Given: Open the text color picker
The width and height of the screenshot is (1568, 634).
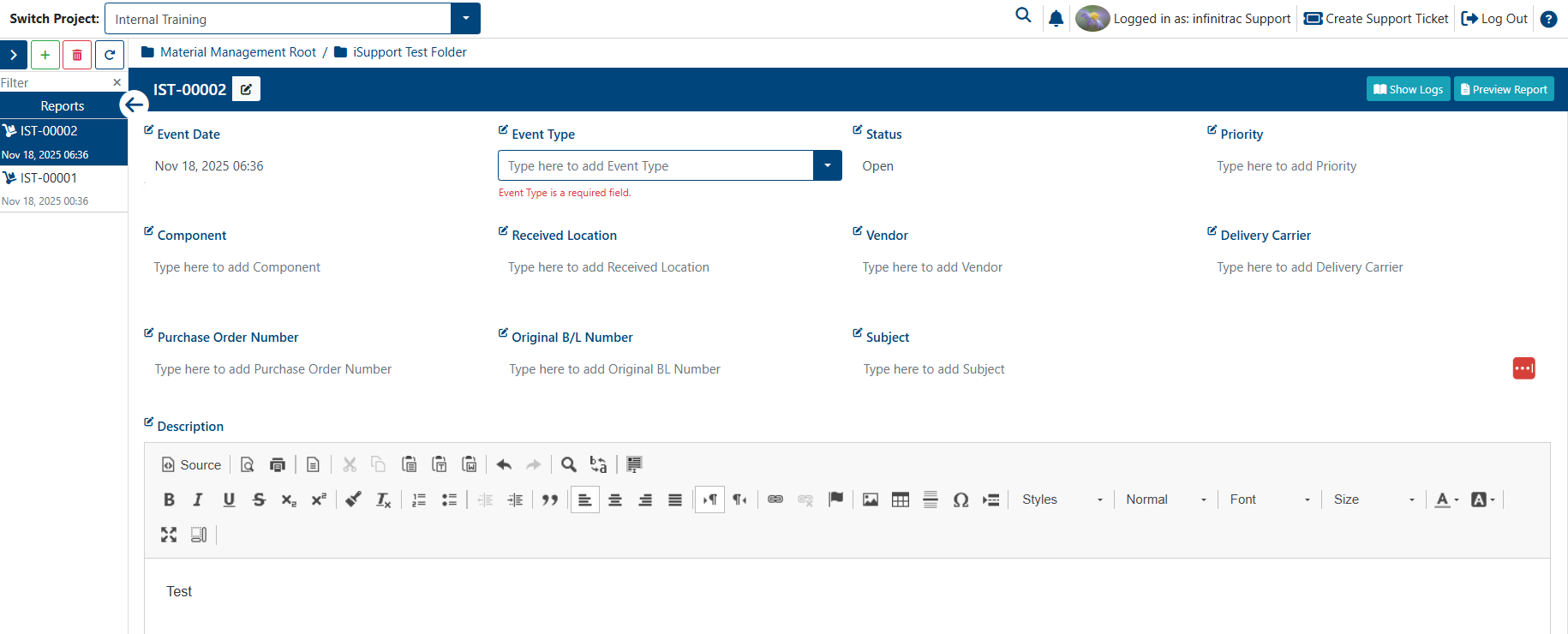Looking at the screenshot, I should tap(1446, 499).
